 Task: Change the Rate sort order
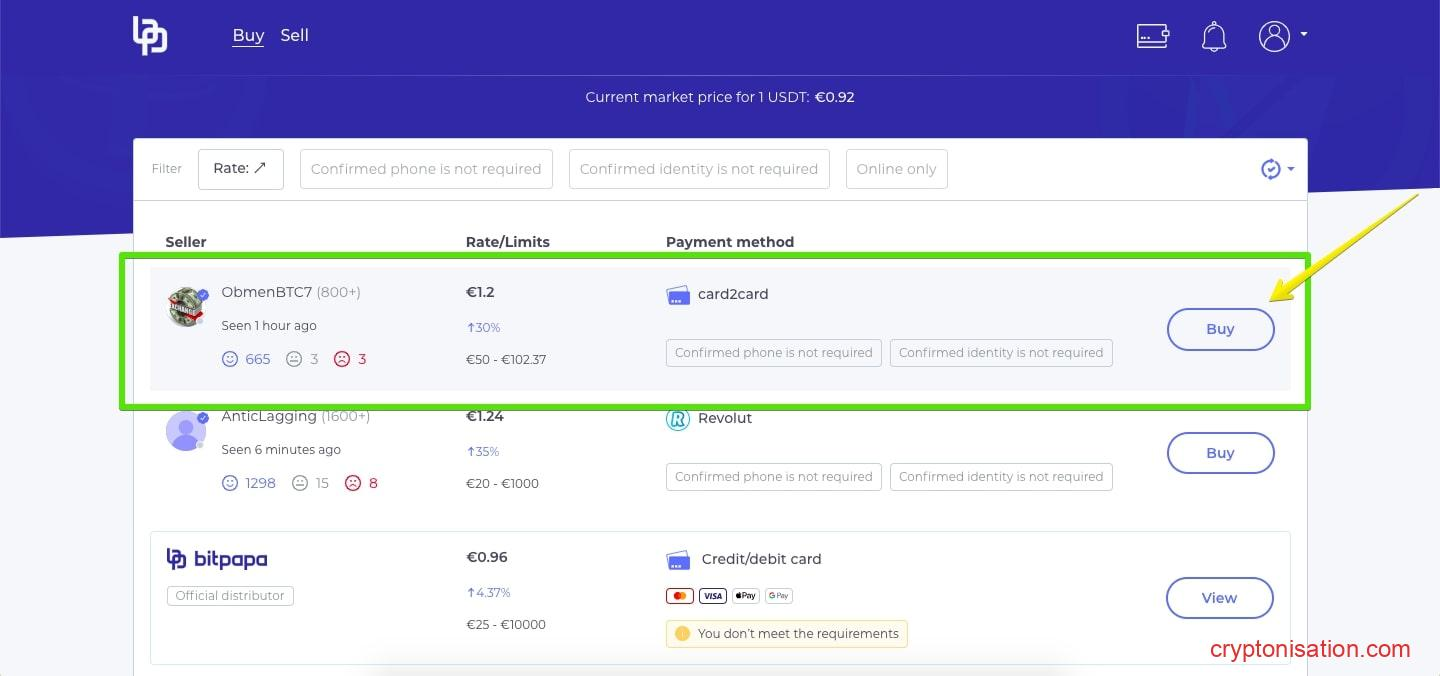click(241, 169)
